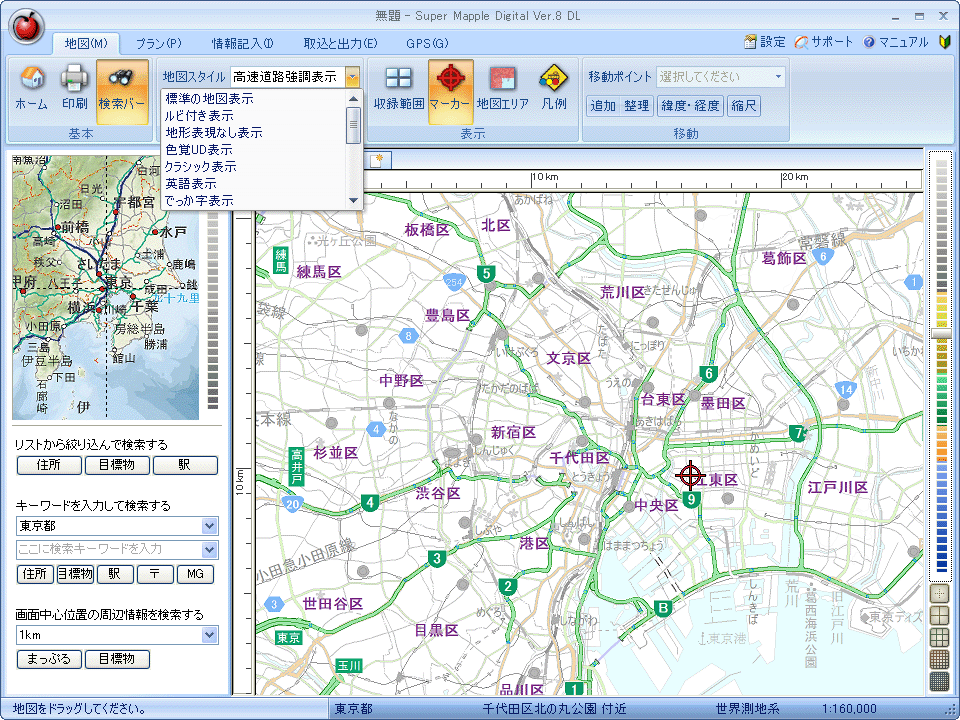
Task: Switch to the プラン(P) ribbon tab
Action: [159, 43]
